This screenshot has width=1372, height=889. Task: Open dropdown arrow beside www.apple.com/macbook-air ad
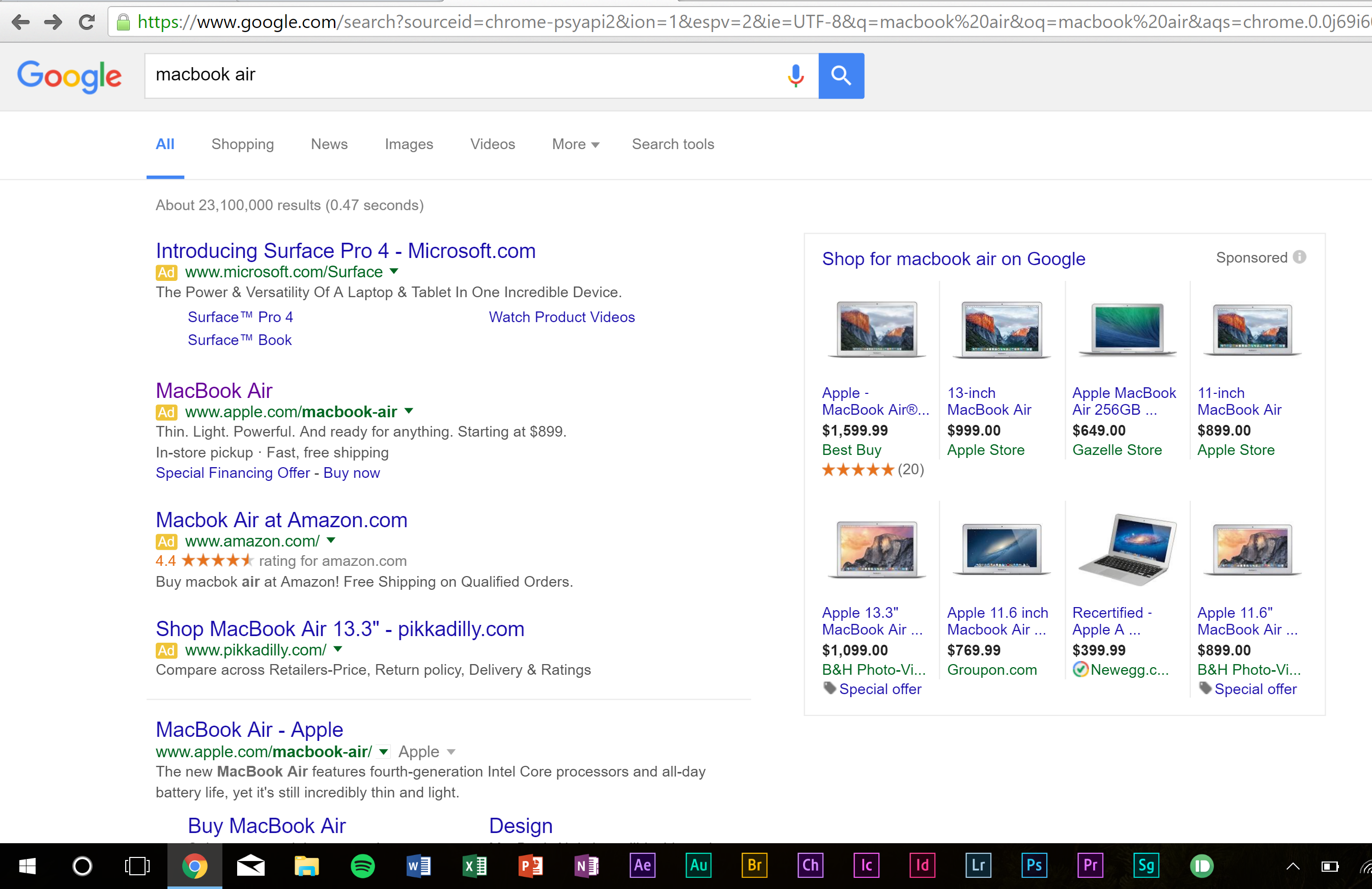(x=409, y=411)
